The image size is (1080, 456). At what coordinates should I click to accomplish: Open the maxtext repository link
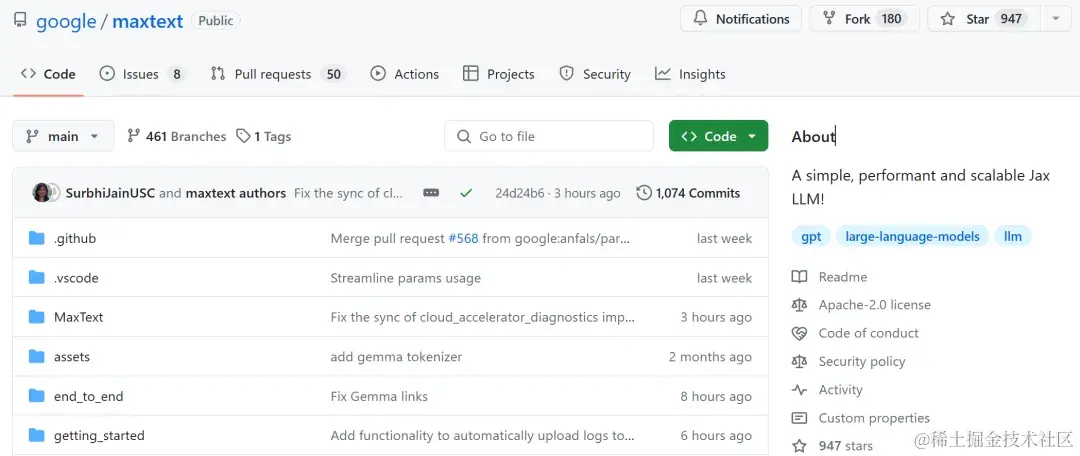147,21
